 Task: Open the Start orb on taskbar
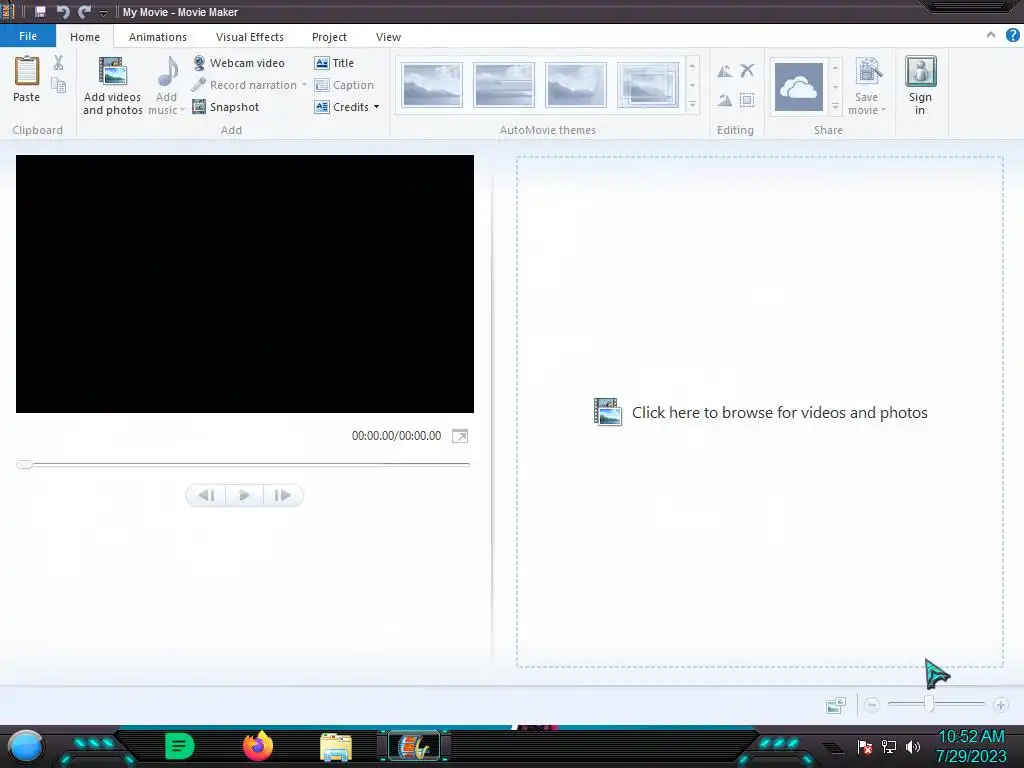[x=26, y=746]
